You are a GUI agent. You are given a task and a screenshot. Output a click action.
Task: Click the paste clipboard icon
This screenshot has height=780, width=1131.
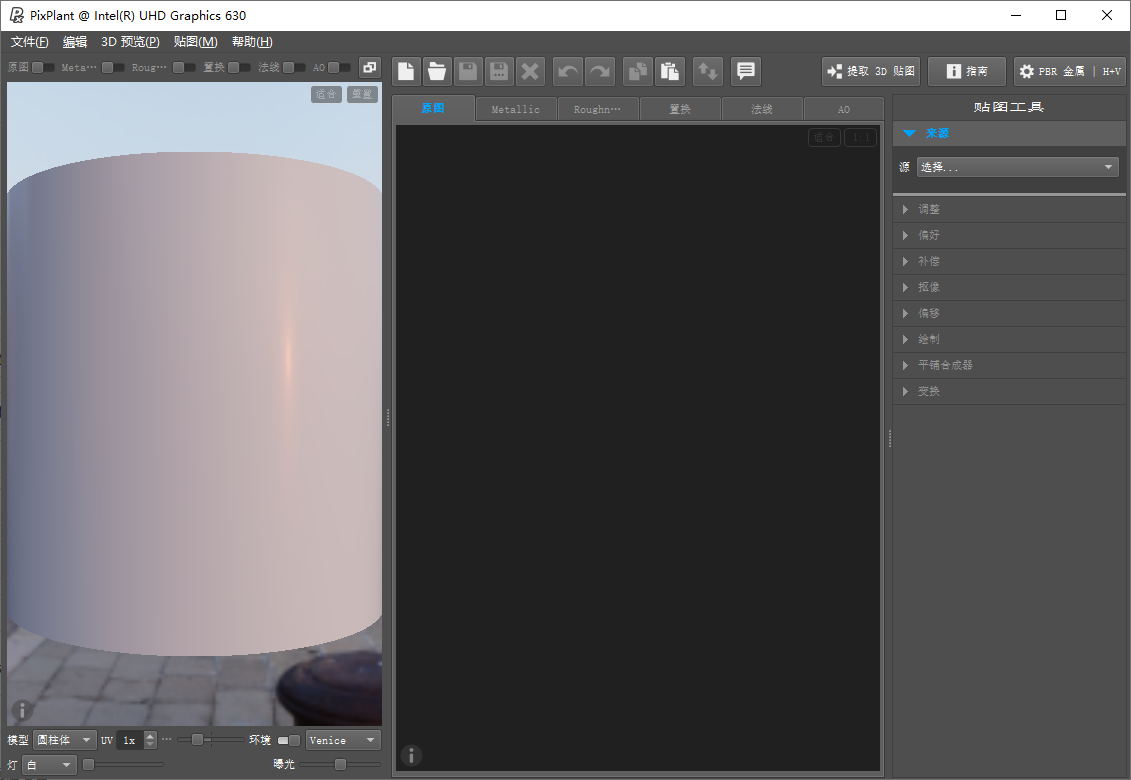pos(669,71)
